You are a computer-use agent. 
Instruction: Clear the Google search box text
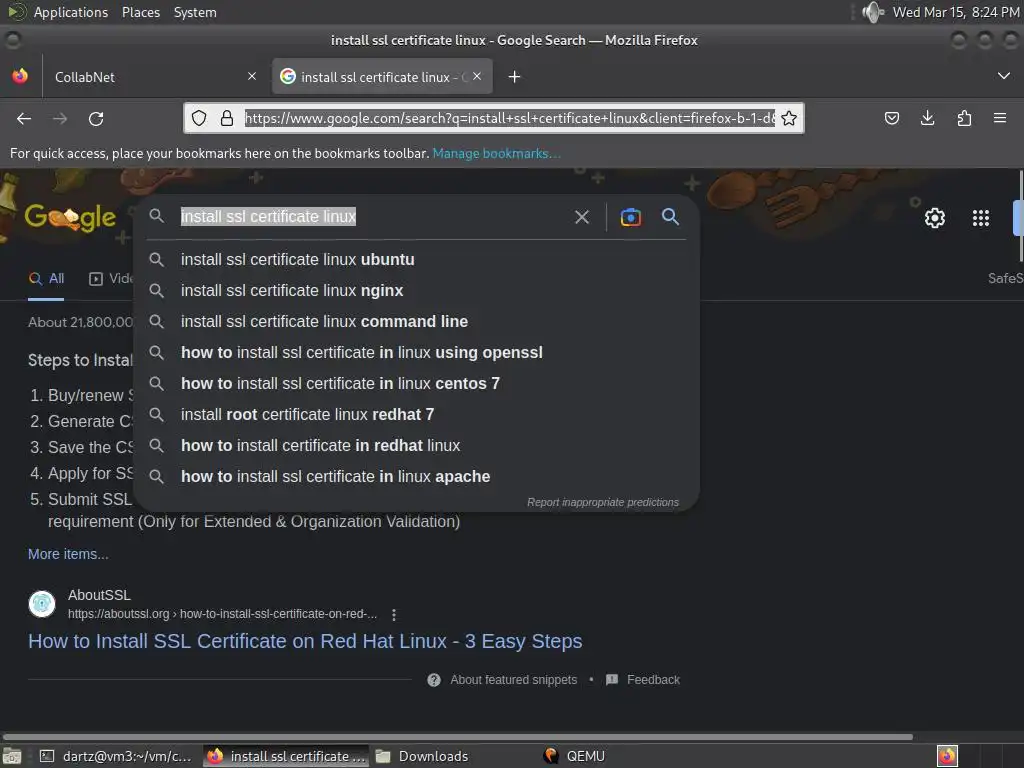click(582, 217)
